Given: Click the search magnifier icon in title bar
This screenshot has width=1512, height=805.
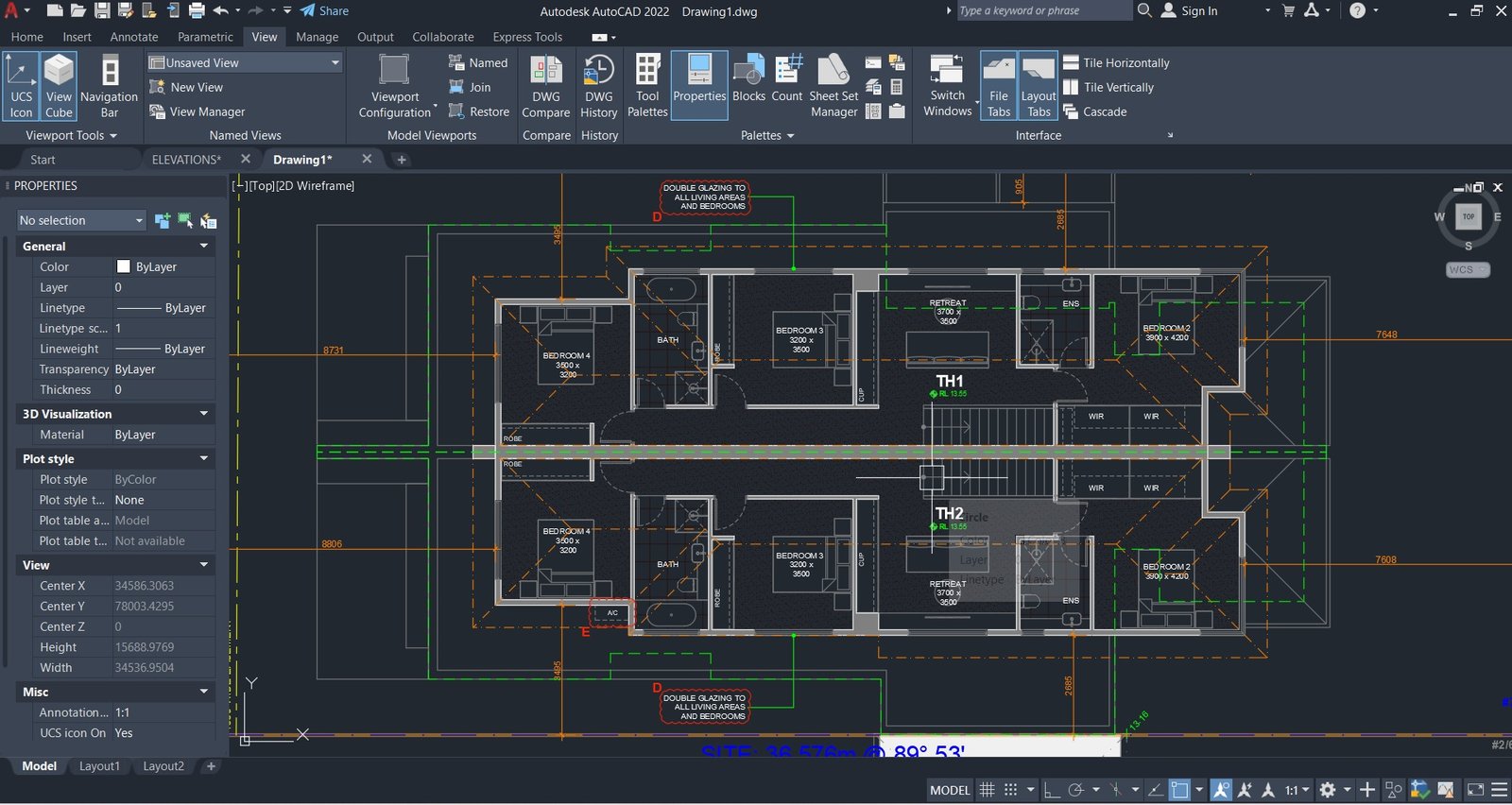Looking at the screenshot, I should pos(1143,10).
